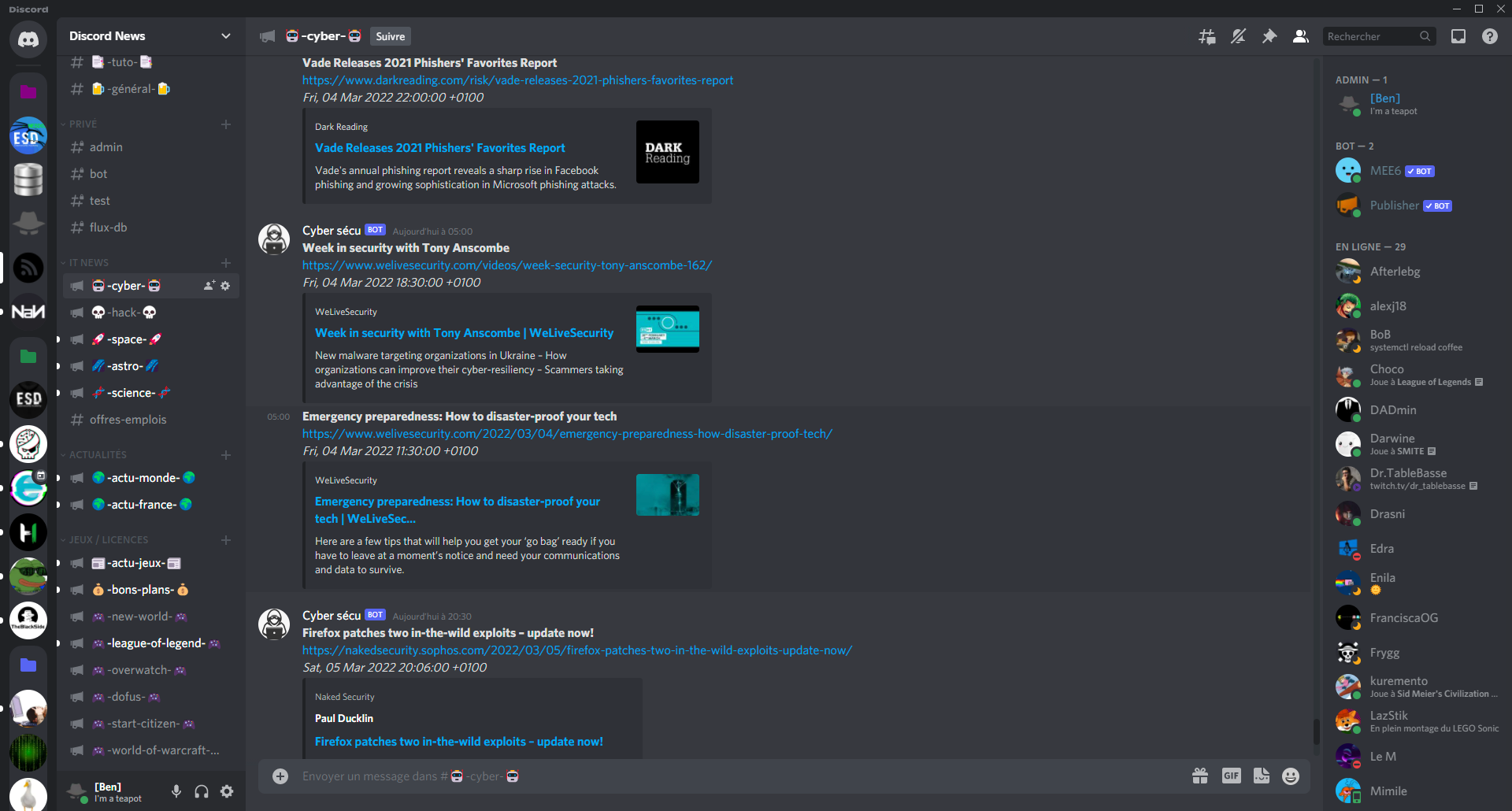Open the Threads icon in header
This screenshot has height=811, width=1512.
point(1206,36)
